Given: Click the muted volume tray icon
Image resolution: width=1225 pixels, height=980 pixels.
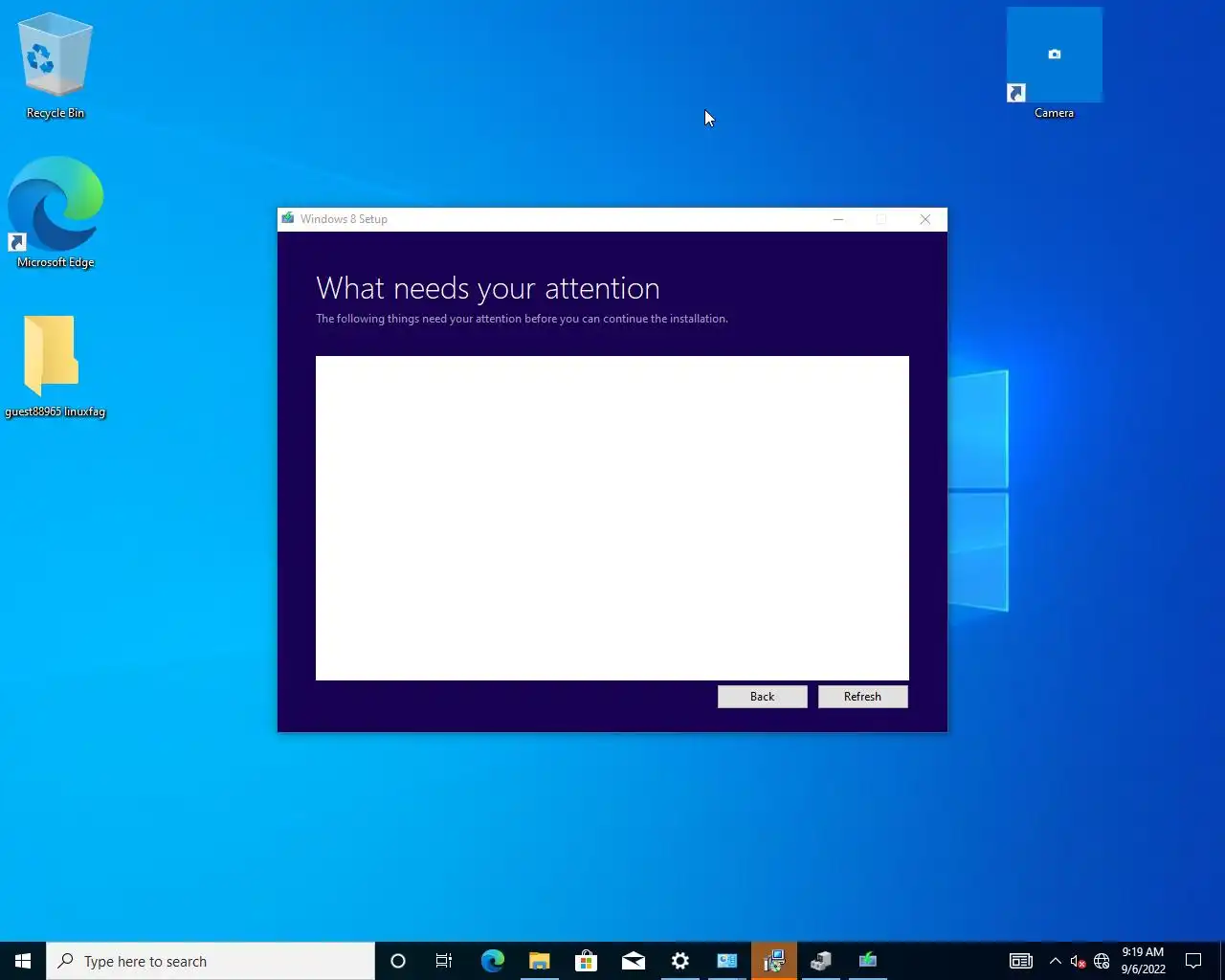Looking at the screenshot, I should click(x=1078, y=961).
